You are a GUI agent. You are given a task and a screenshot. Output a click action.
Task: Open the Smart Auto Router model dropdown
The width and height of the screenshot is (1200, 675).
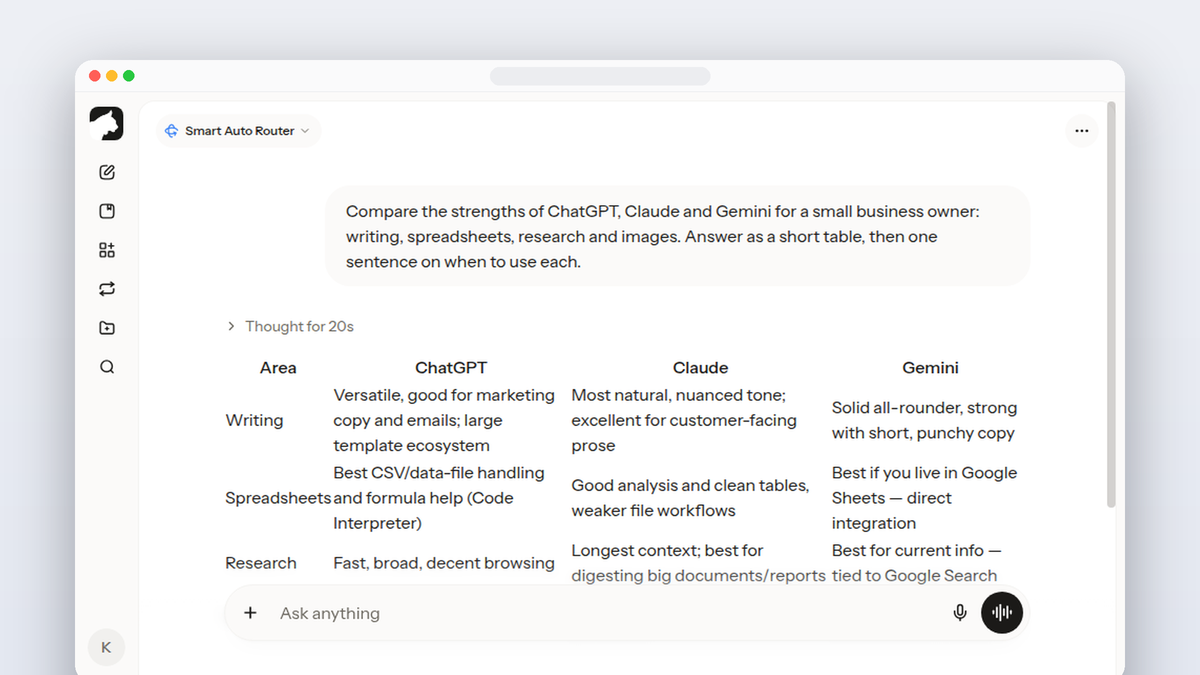[238, 131]
